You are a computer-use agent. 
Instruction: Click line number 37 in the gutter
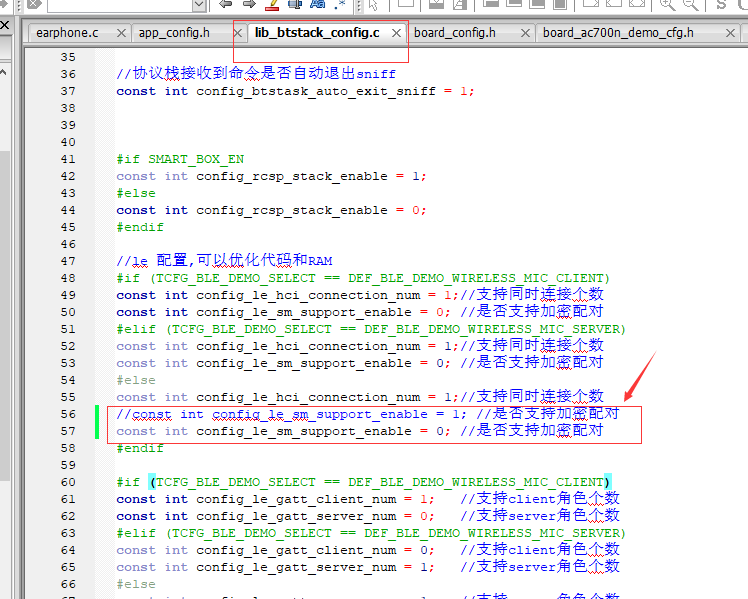coord(68,91)
